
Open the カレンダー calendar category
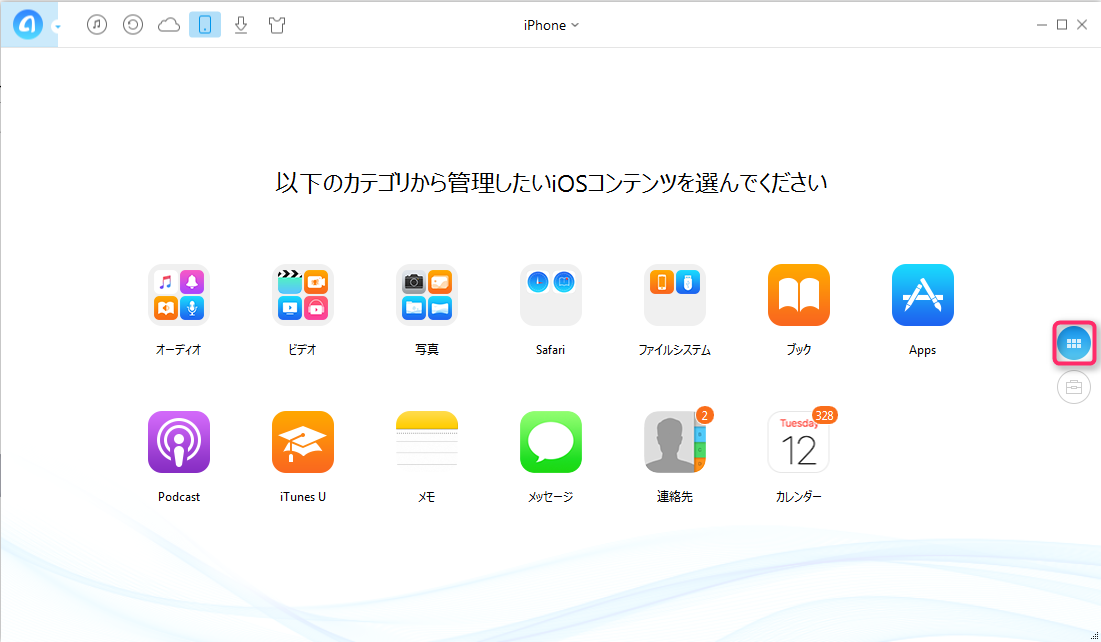tap(799, 442)
